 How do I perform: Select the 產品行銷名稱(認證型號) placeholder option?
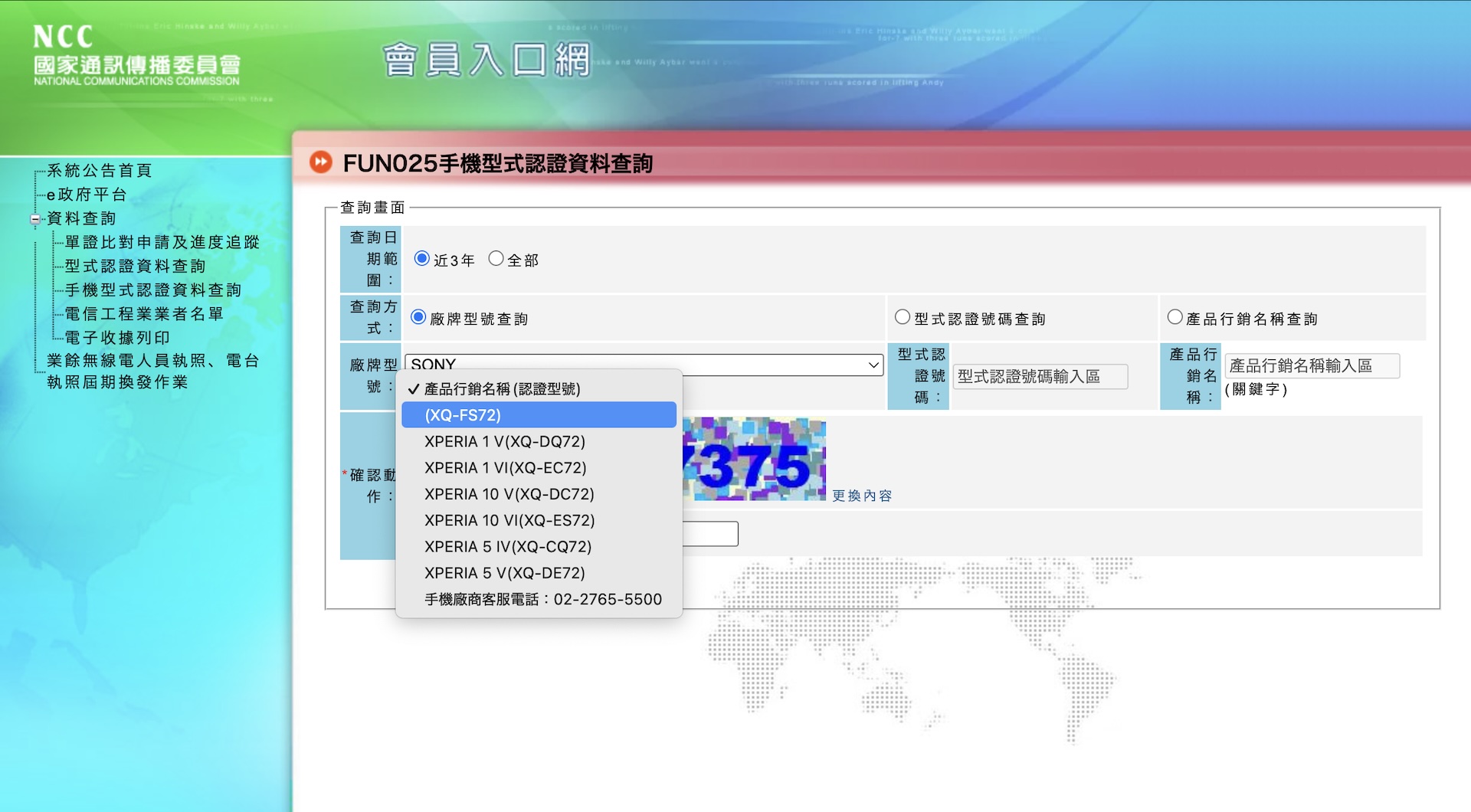tap(539, 389)
